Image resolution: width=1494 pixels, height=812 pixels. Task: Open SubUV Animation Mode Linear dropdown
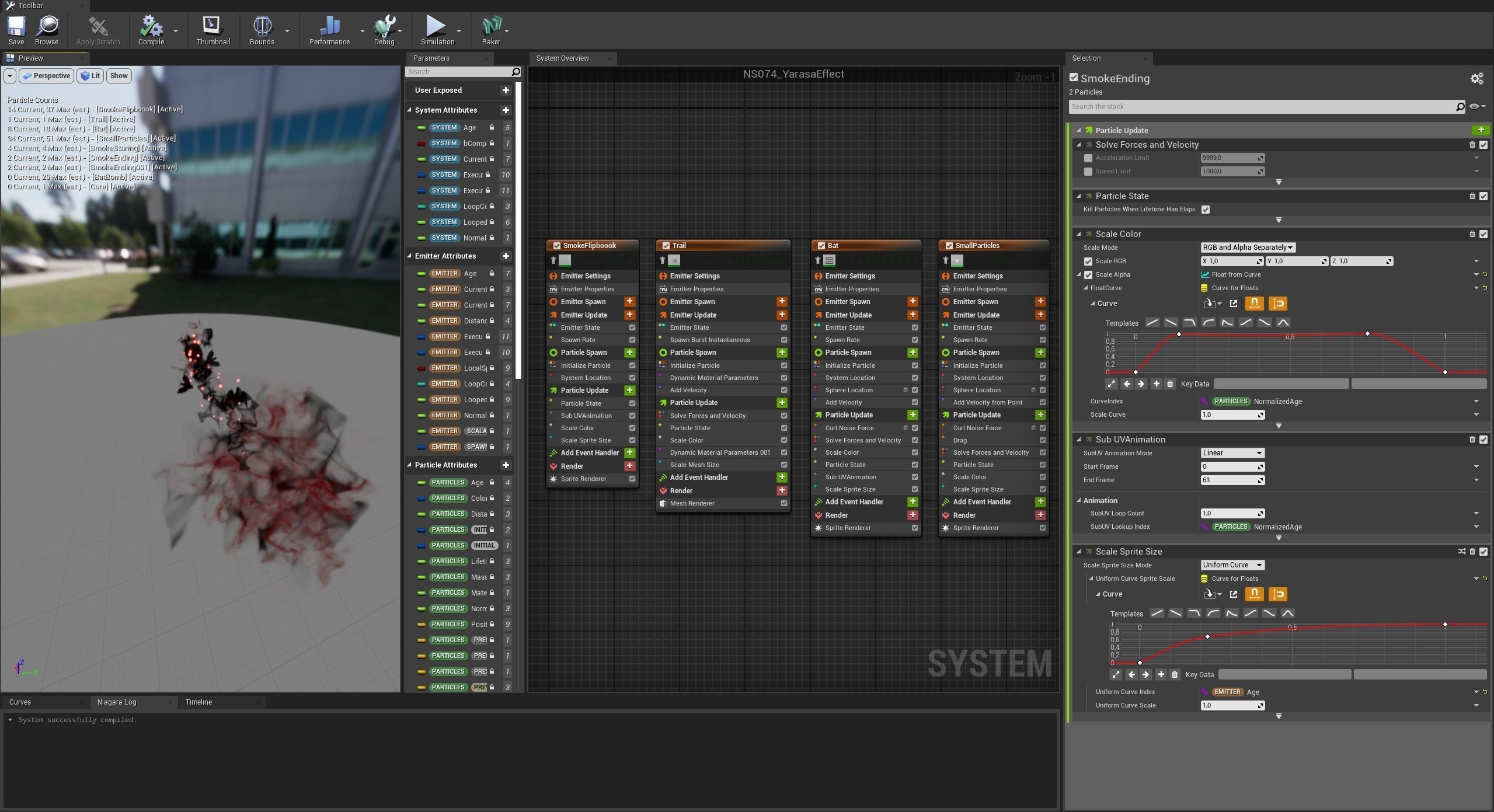(x=1232, y=453)
